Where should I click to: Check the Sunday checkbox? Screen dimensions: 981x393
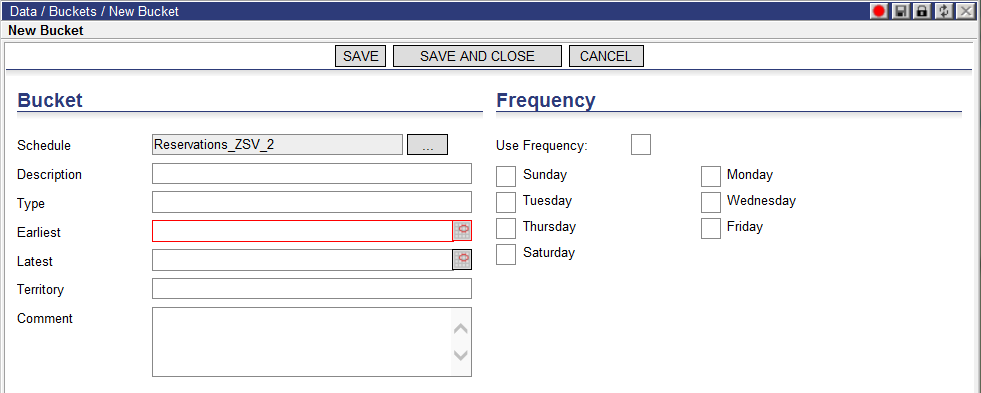[506, 176]
